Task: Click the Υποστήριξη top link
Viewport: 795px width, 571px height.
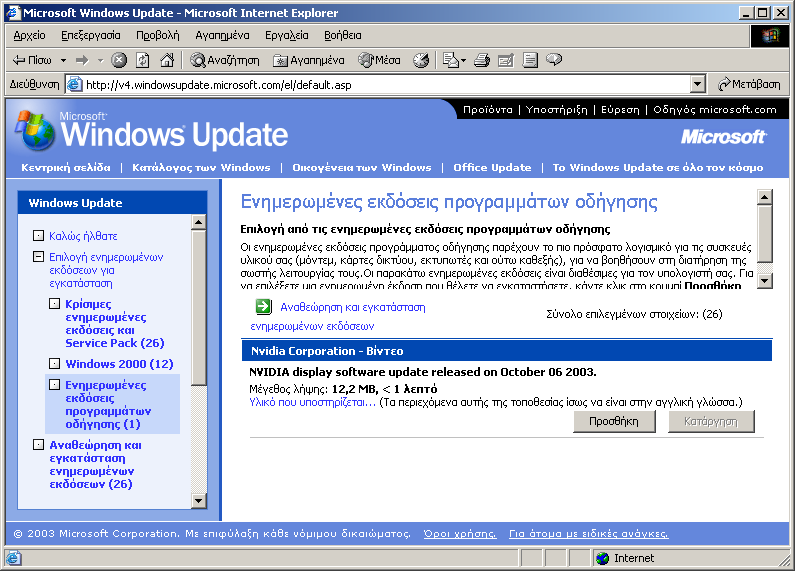Action: point(556,110)
